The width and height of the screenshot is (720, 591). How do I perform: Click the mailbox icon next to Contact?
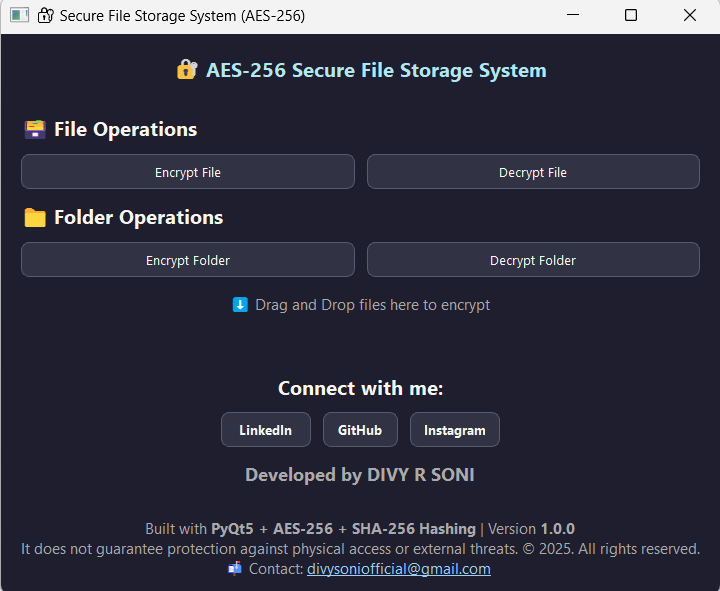tap(235, 569)
